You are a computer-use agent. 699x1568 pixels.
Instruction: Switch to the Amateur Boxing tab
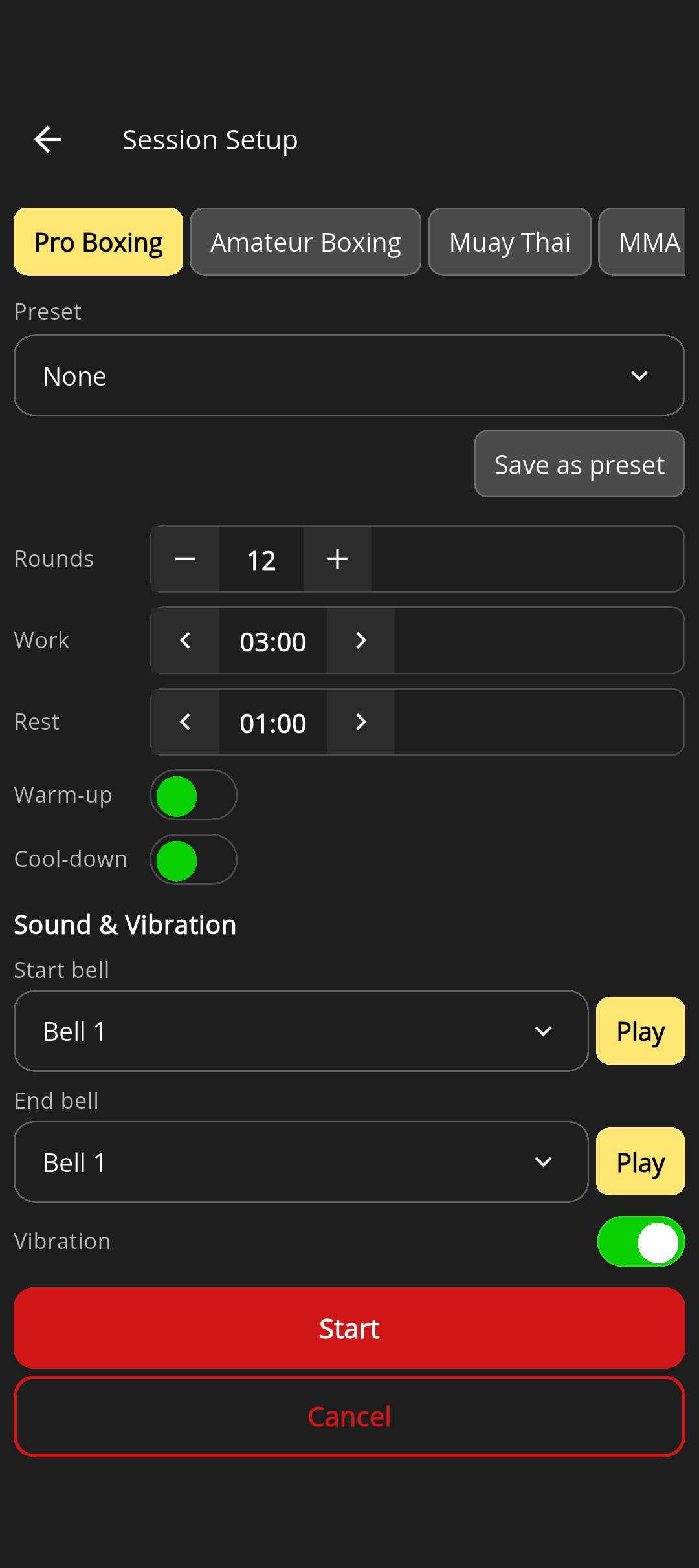tap(305, 242)
